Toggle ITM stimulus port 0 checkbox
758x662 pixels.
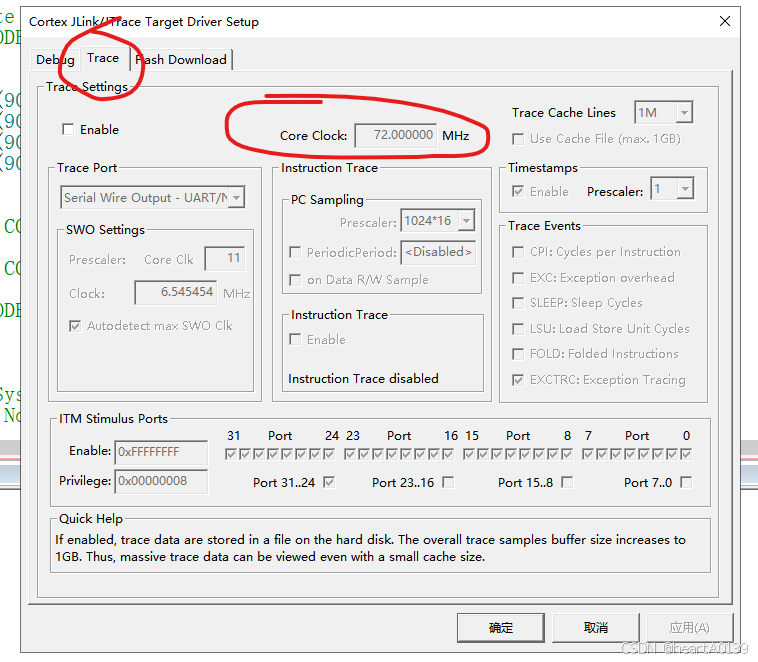coord(686,454)
